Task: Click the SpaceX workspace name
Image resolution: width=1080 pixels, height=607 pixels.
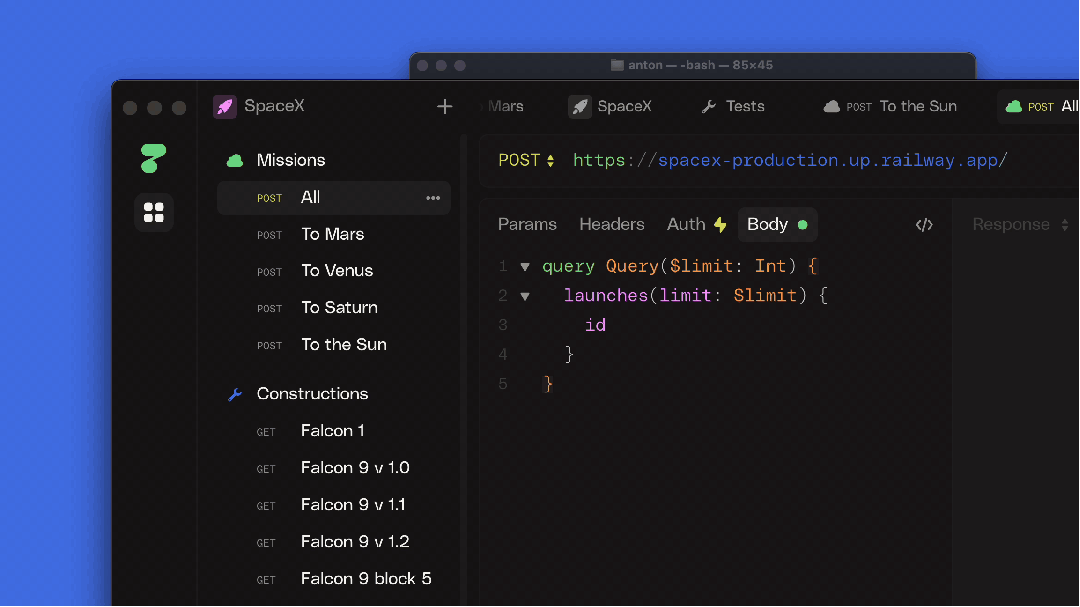Action: tap(274, 106)
